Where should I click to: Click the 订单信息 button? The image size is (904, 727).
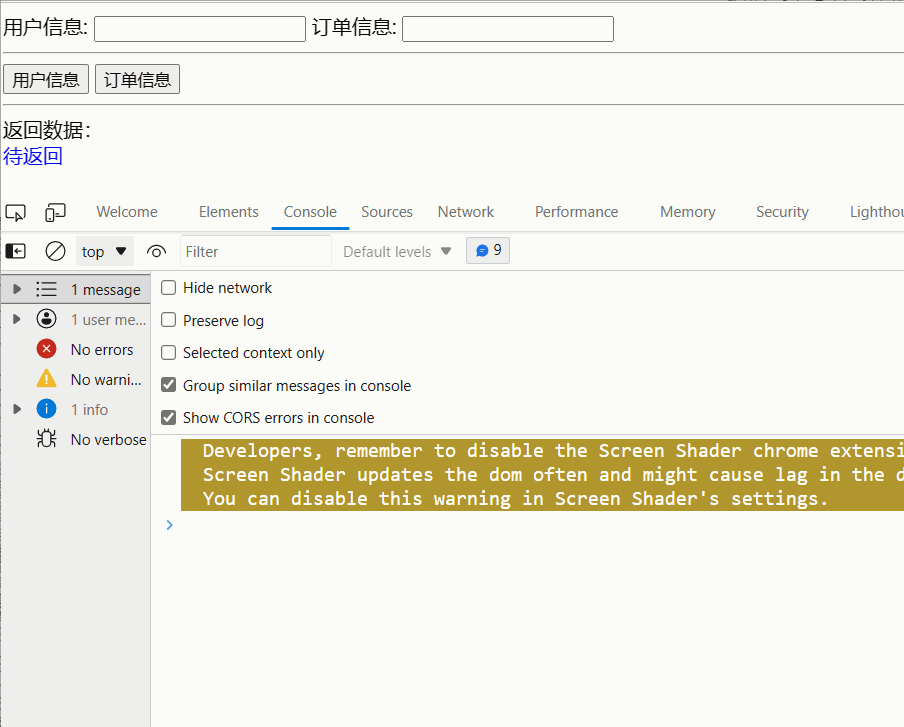137,79
